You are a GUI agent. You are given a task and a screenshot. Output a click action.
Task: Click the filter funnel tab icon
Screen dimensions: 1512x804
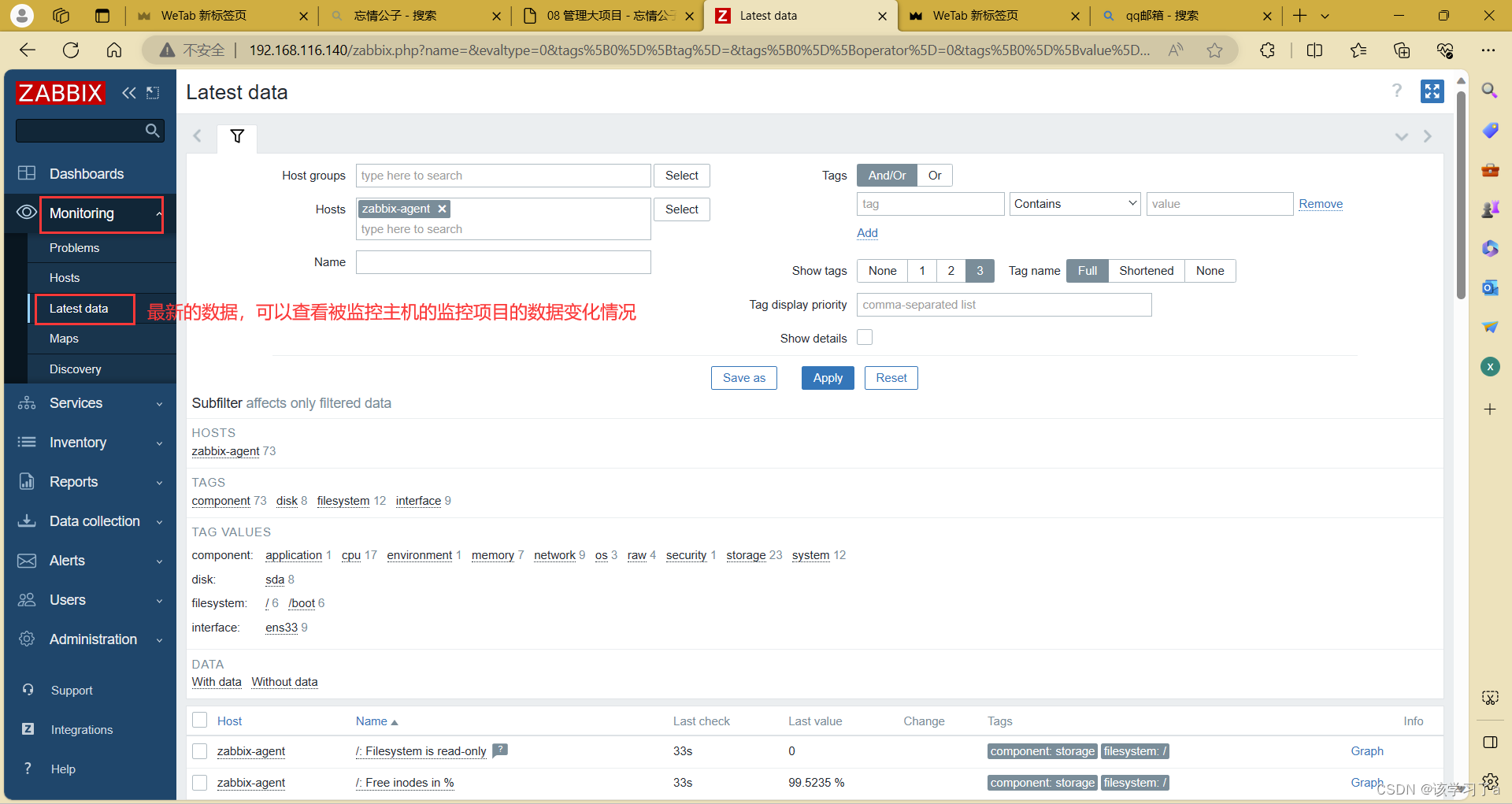coord(237,136)
